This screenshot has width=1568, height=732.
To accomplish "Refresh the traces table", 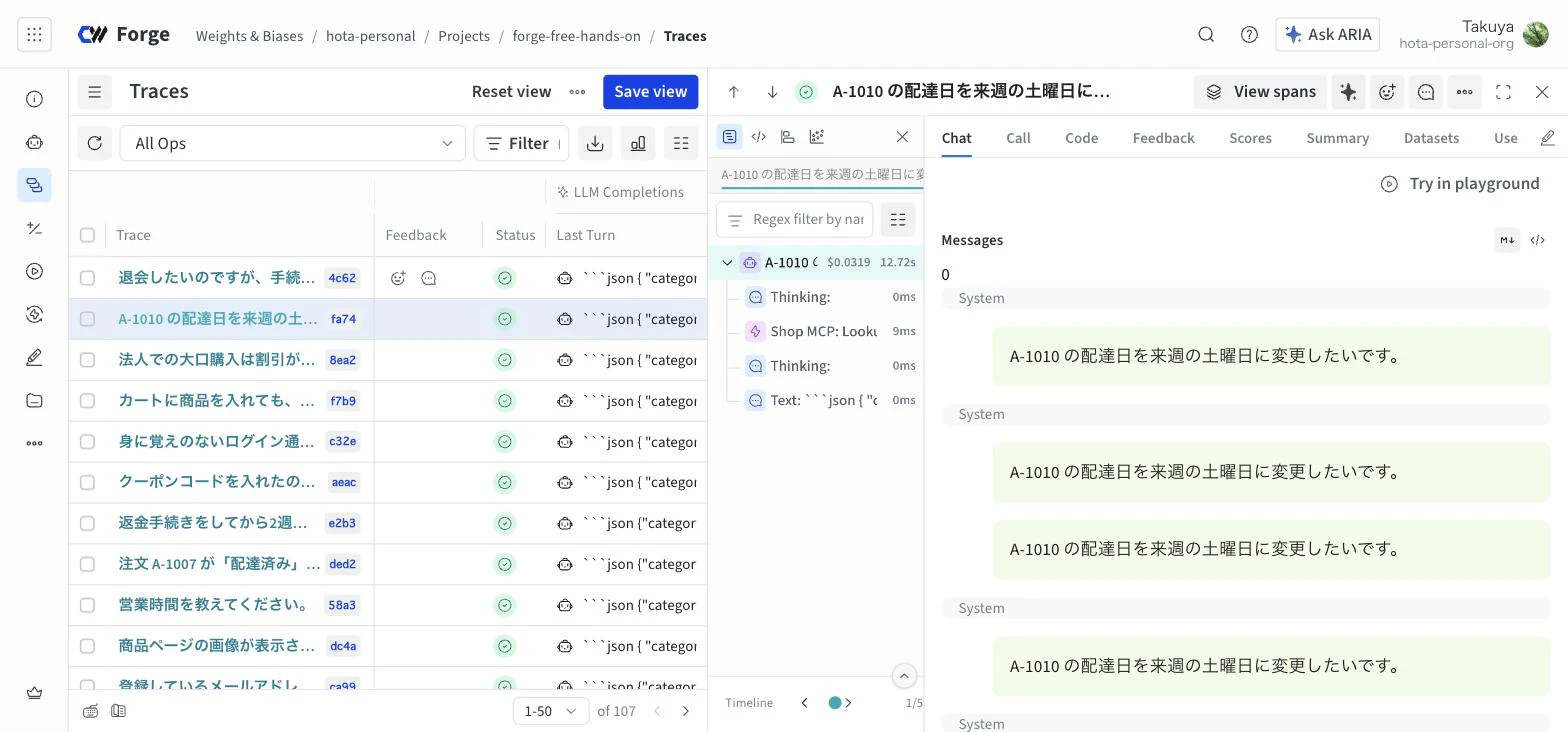I will tap(95, 143).
